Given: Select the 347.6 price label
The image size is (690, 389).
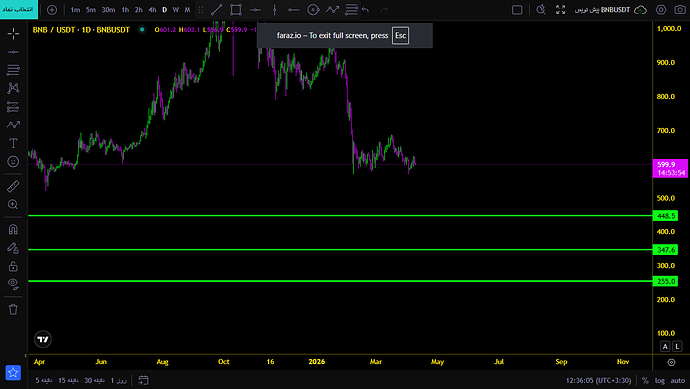Looking at the screenshot, I should [x=665, y=250].
